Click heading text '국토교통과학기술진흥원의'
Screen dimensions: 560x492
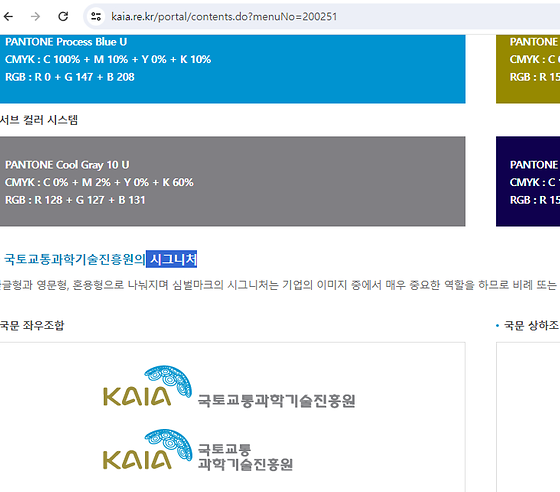[x=74, y=259]
